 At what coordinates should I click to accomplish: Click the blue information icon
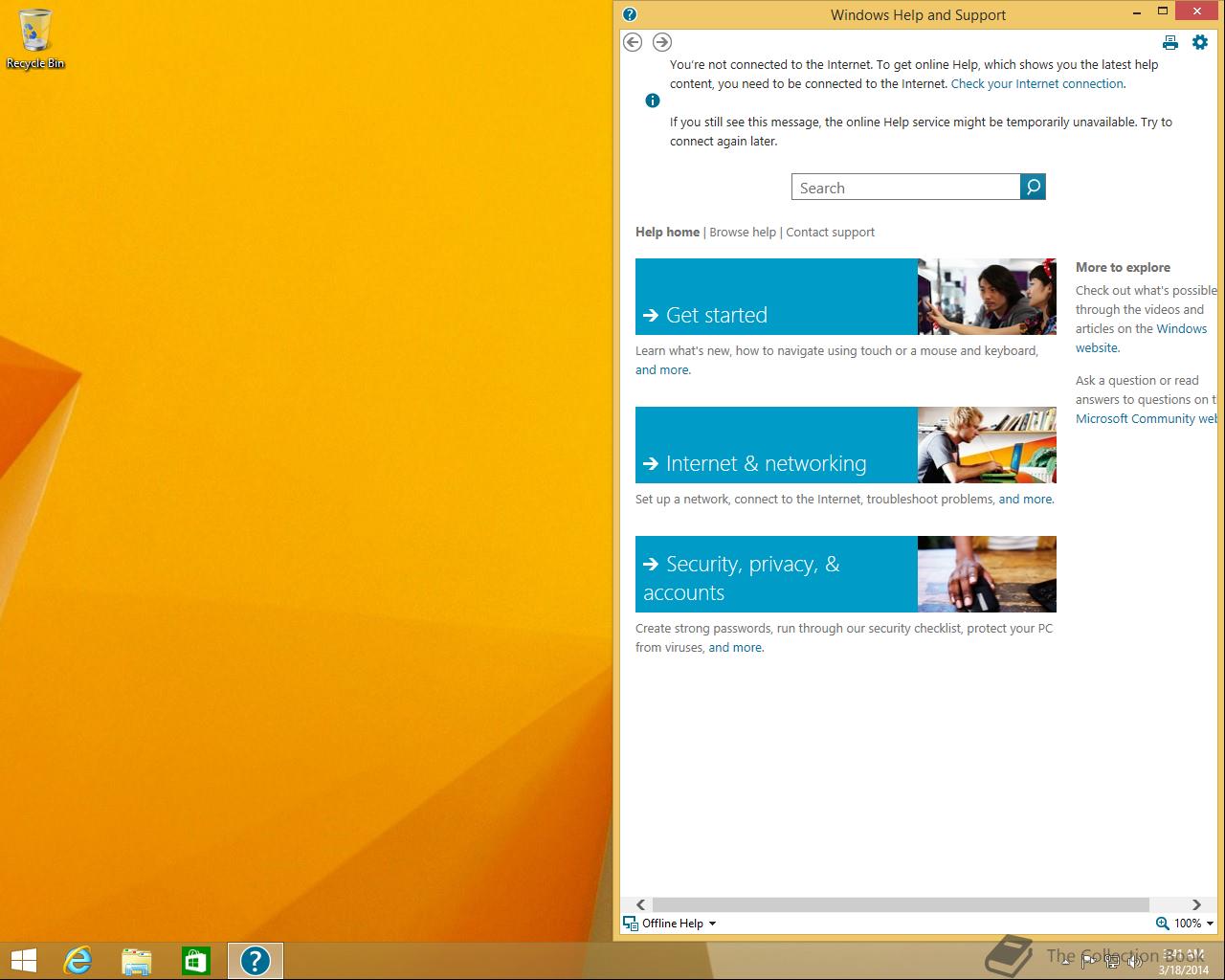coord(653,100)
